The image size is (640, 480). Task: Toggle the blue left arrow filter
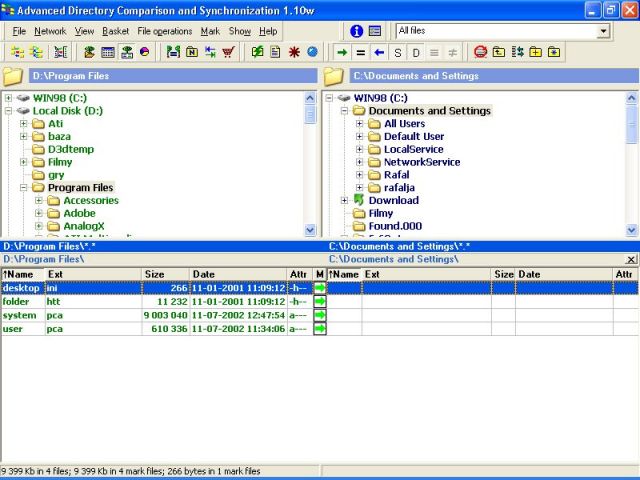[x=379, y=52]
